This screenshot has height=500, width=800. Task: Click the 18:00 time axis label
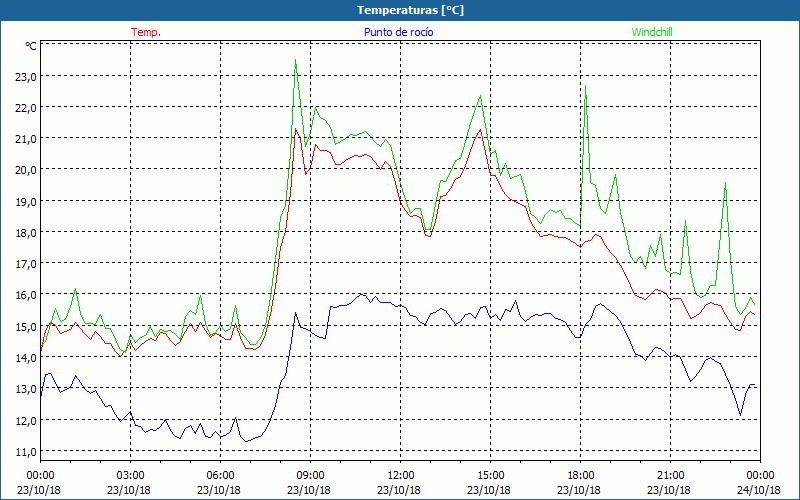pos(580,475)
